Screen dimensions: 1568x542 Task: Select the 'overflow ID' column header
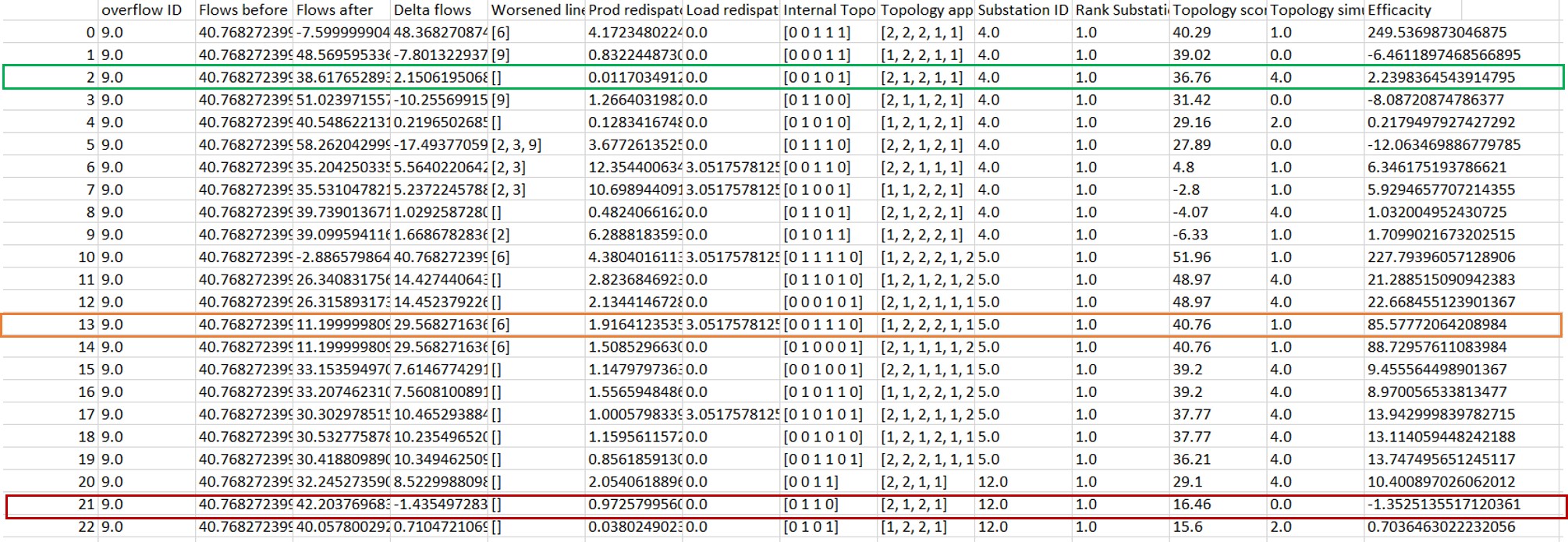(x=141, y=10)
